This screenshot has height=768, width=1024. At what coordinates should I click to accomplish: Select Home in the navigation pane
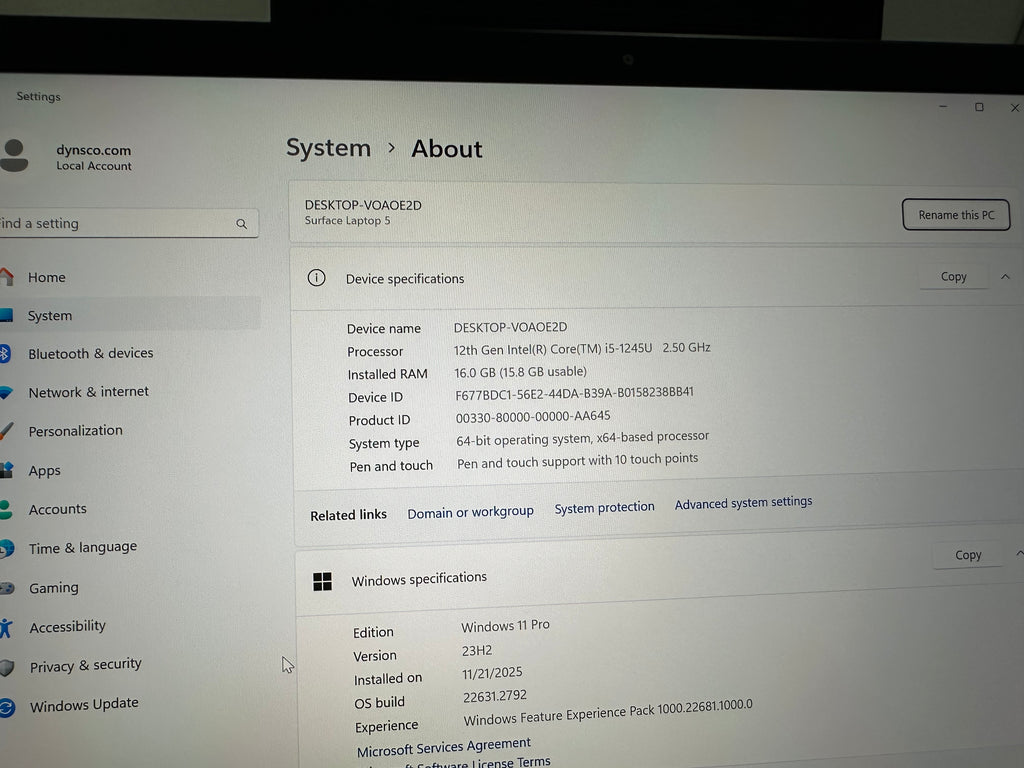(x=46, y=277)
